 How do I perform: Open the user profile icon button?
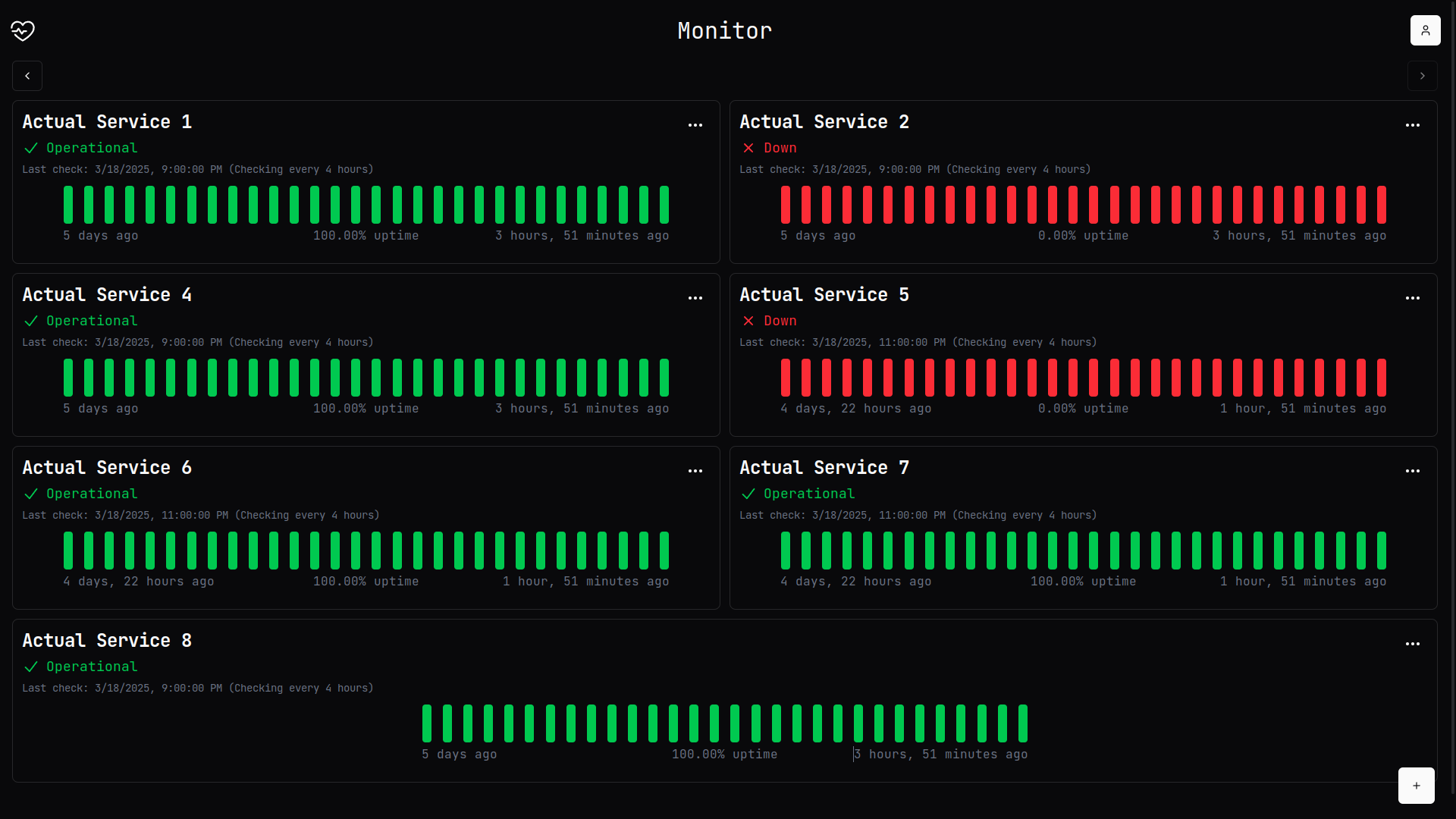coord(1425,30)
